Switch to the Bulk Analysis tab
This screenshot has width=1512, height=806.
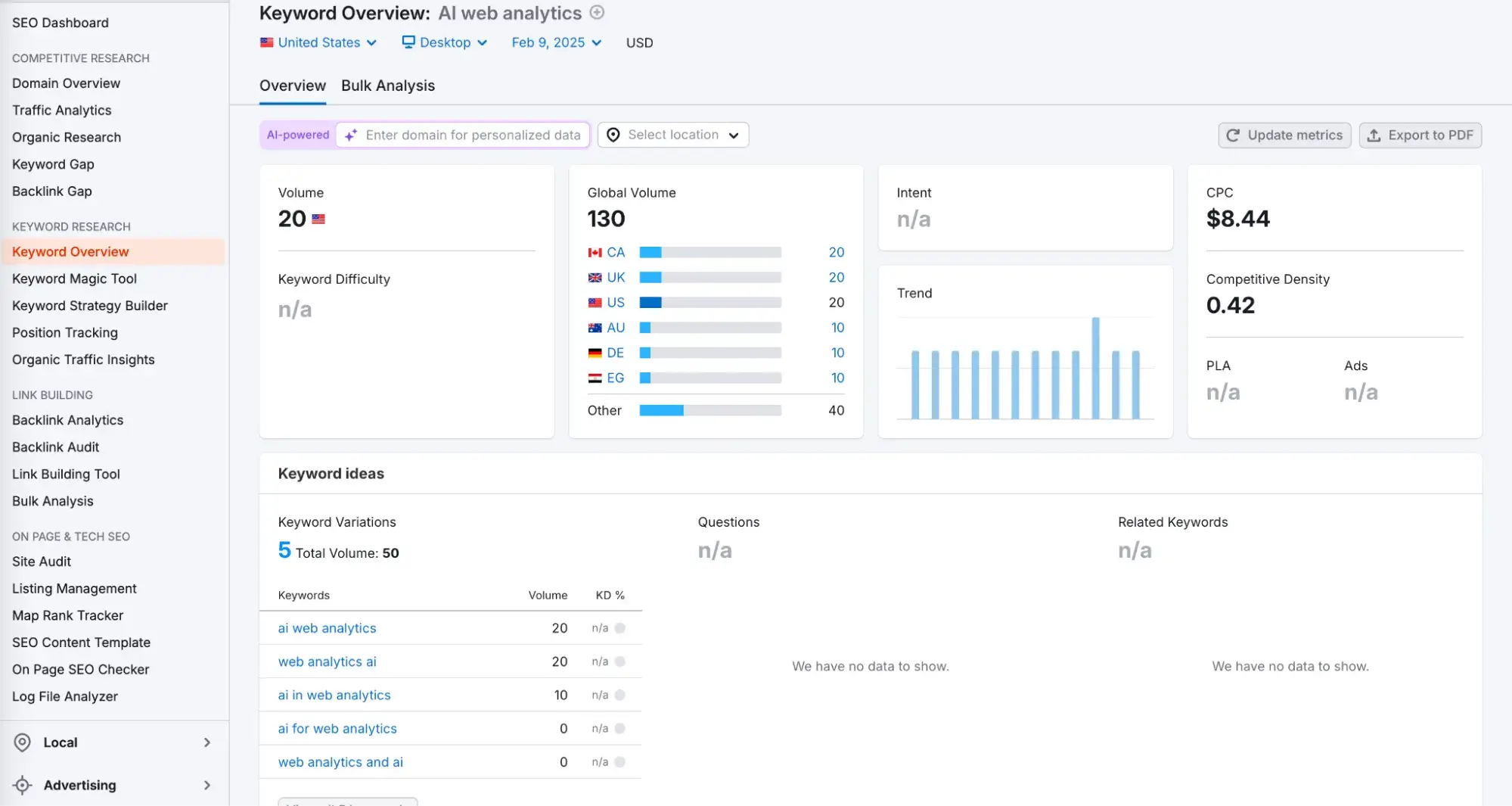click(387, 86)
